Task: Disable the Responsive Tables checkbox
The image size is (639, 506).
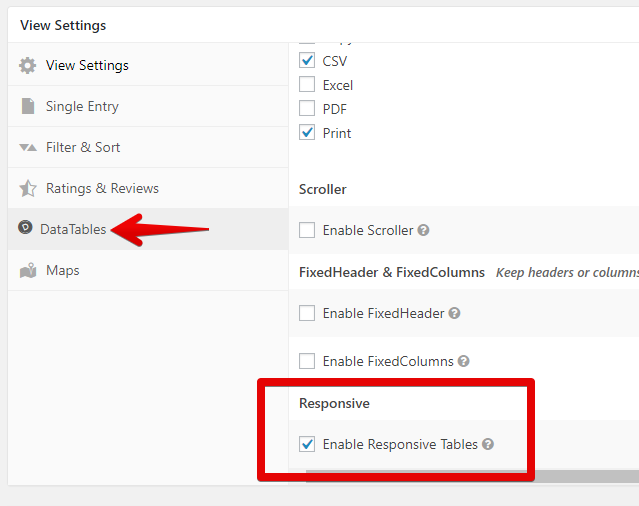Action: 307,444
